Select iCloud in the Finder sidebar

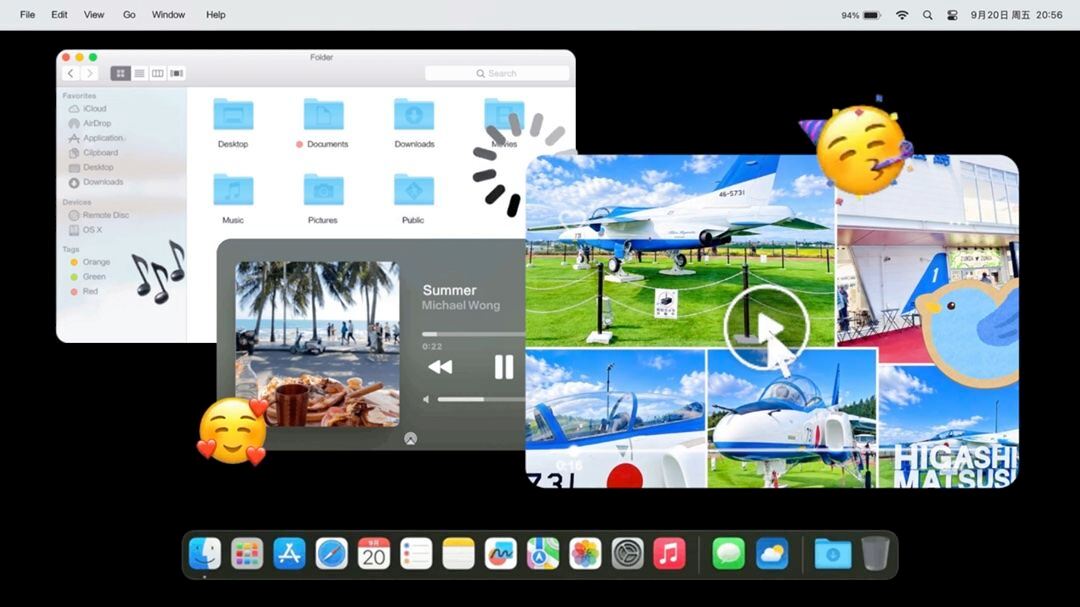pyautogui.click(x=88, y=109)
